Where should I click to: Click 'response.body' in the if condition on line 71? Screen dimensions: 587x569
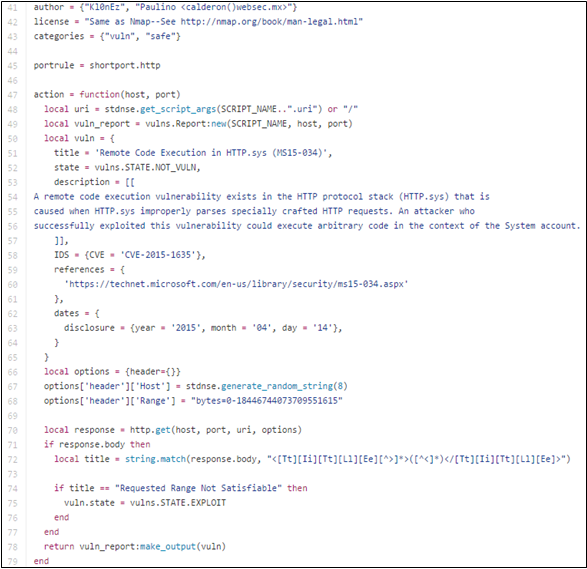coord(92,445)
